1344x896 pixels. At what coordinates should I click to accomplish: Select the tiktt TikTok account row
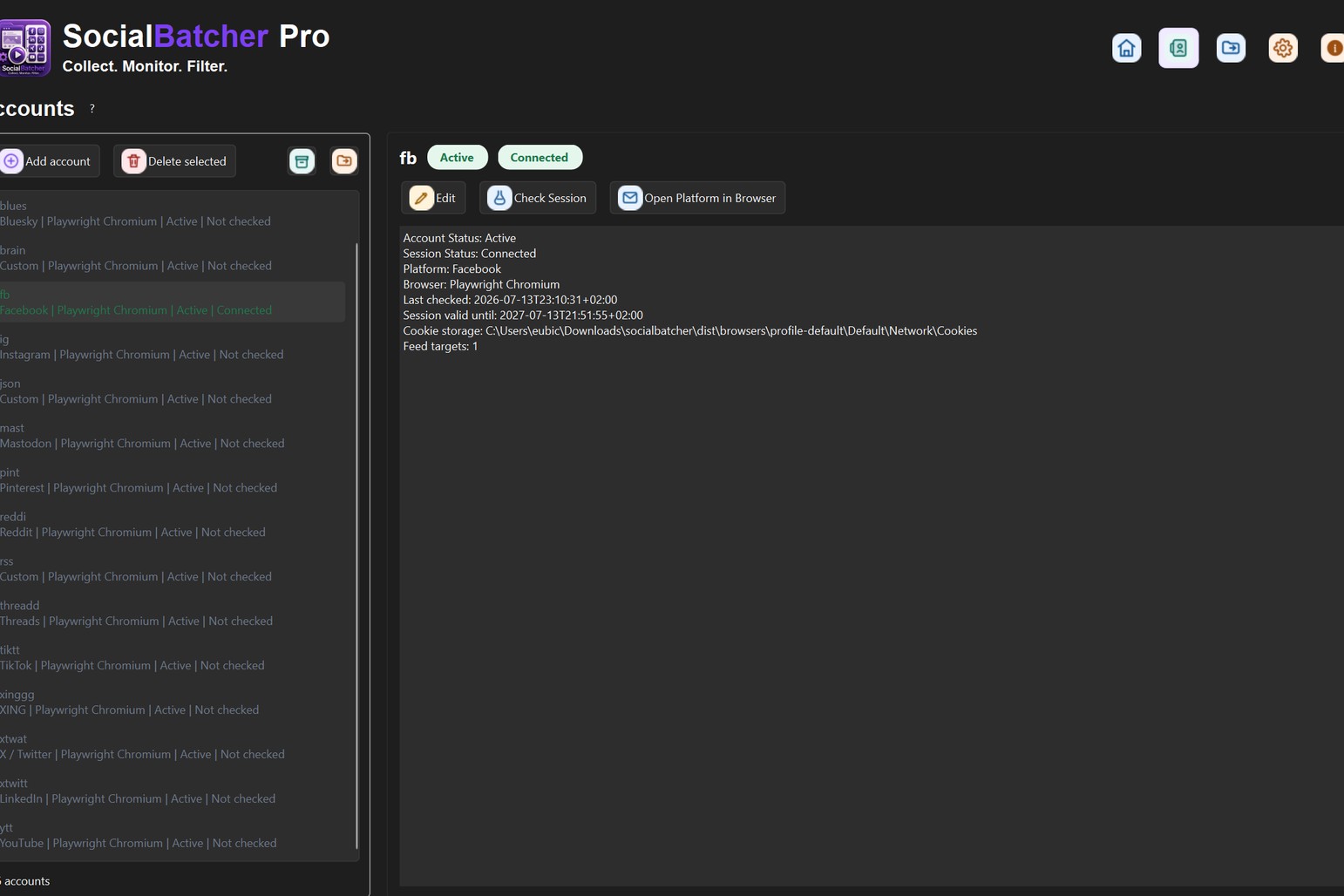click(x=173, y=658)
